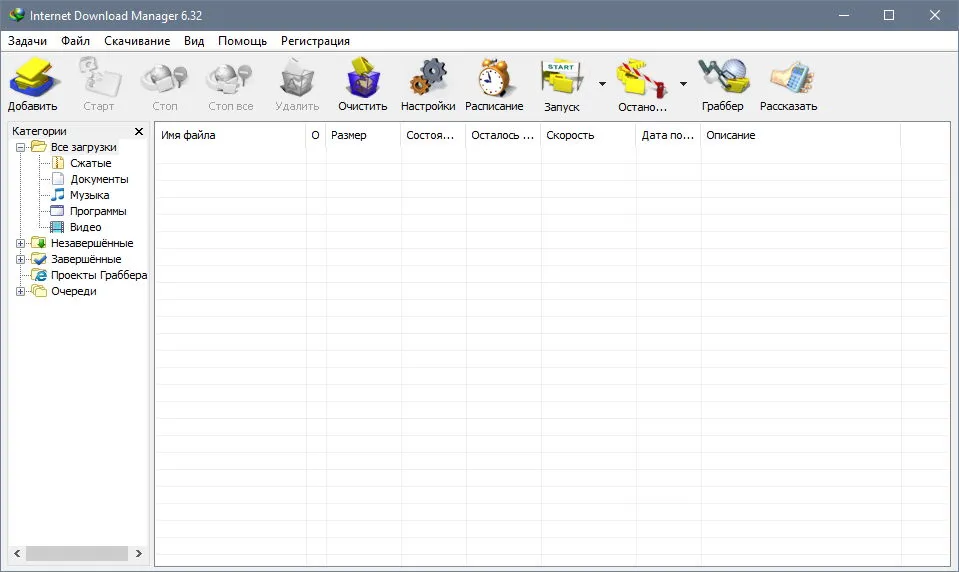Open the Регистрация menu

click(x=315, y=41)
